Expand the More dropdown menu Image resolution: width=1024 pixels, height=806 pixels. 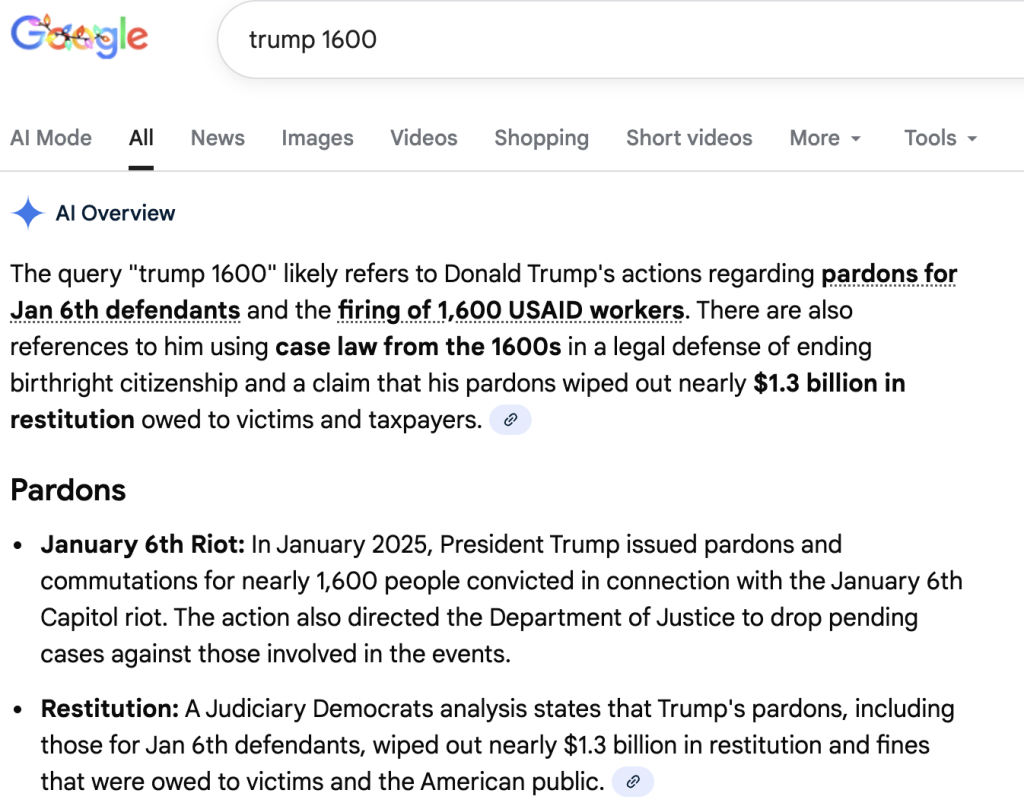[825, 138]
